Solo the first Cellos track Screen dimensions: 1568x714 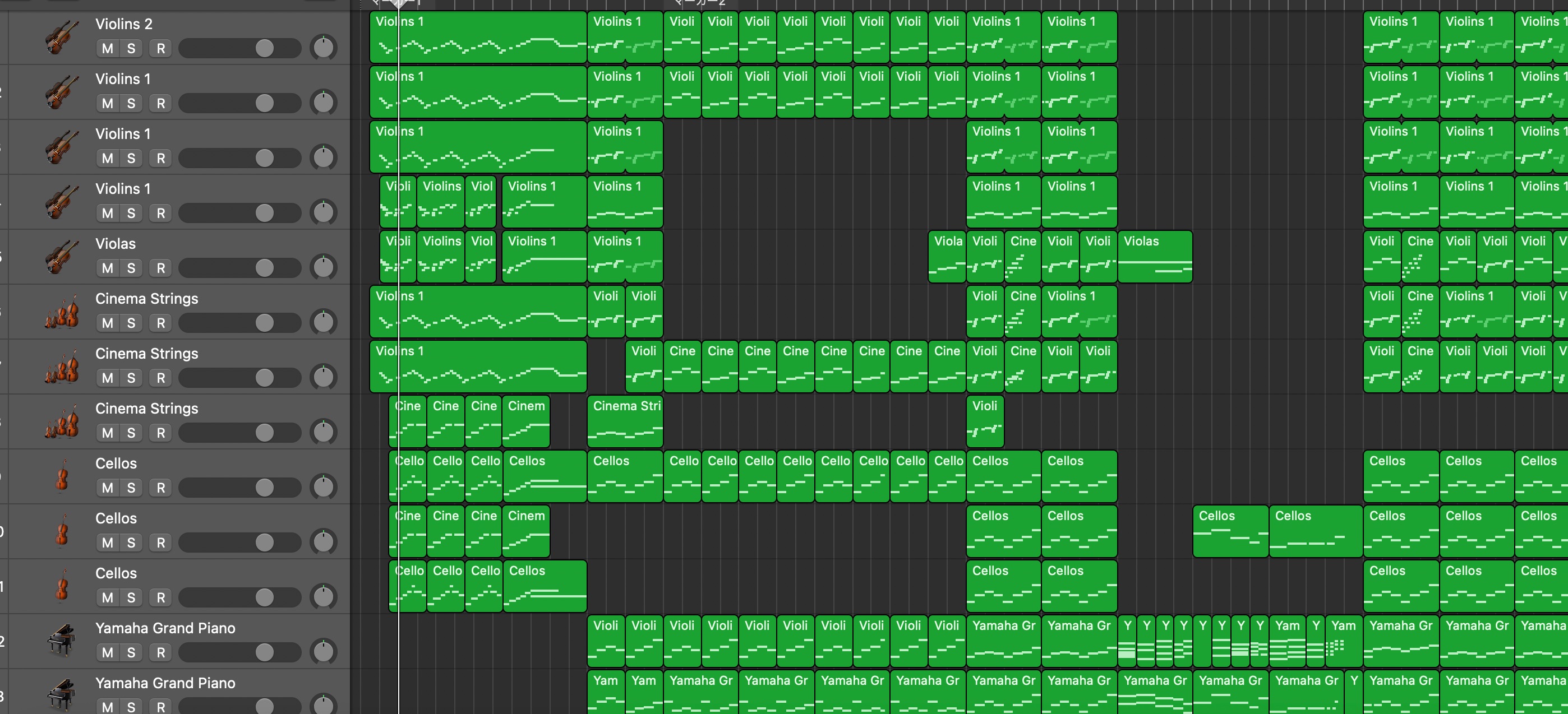click(131, 488)
